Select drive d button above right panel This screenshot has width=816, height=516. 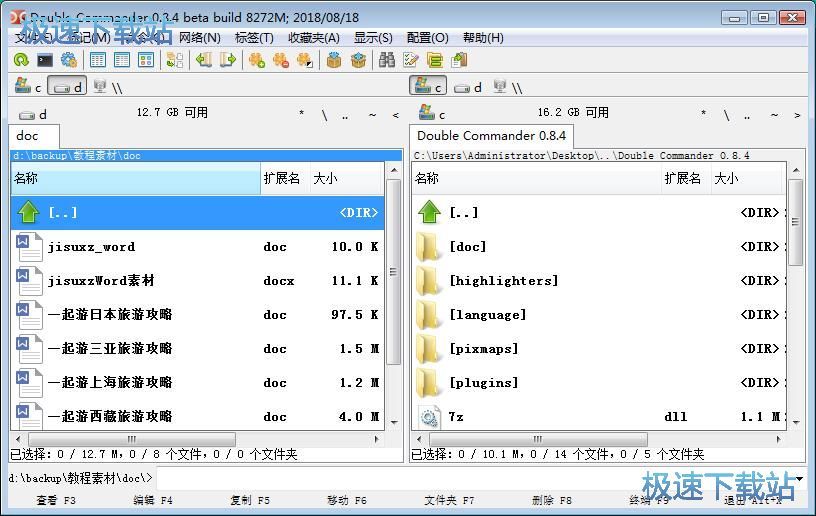467,86
